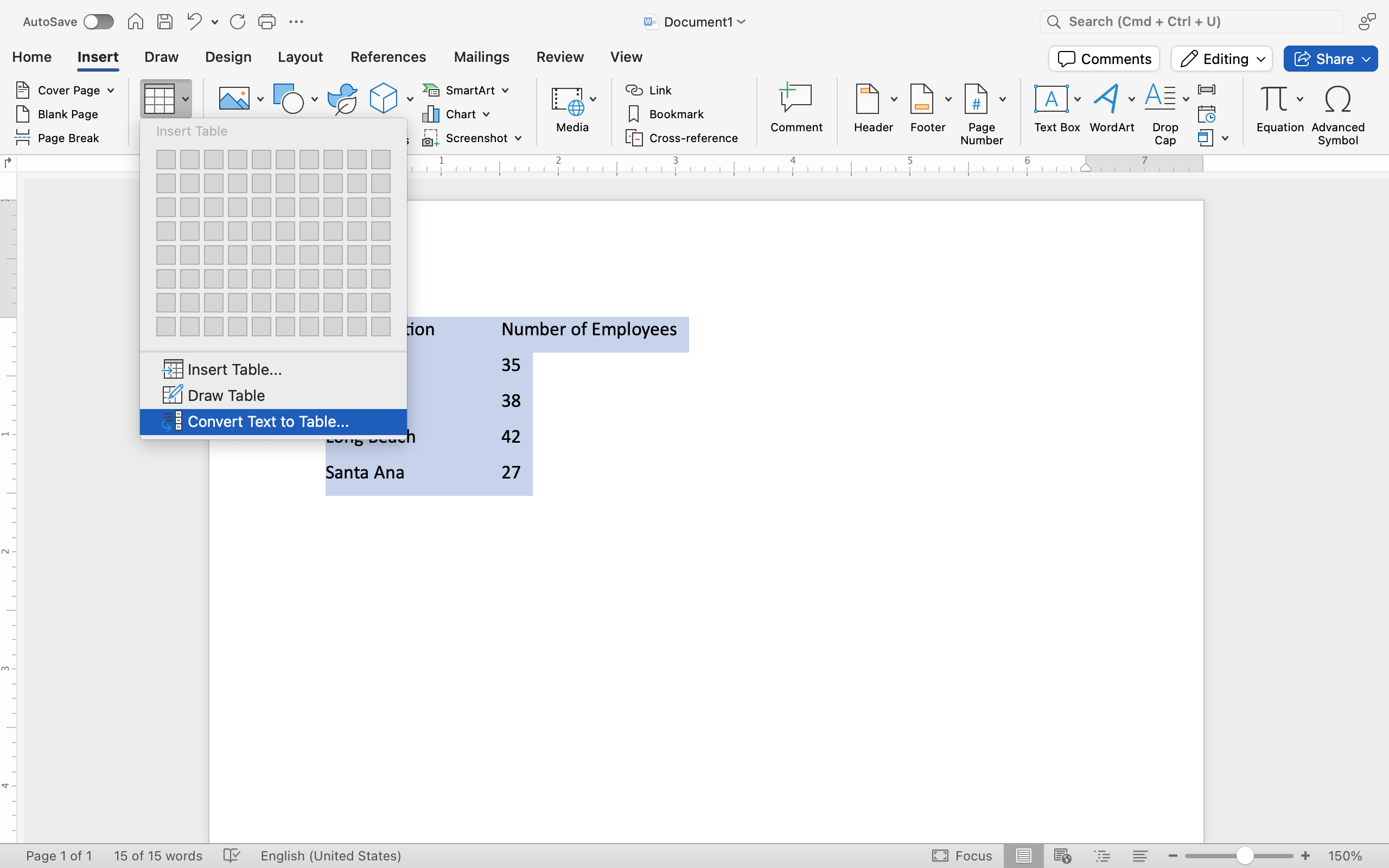The height and width of the screenshot is (868, 1389).
Task: Open the Review tab
Action: point(560,57)
